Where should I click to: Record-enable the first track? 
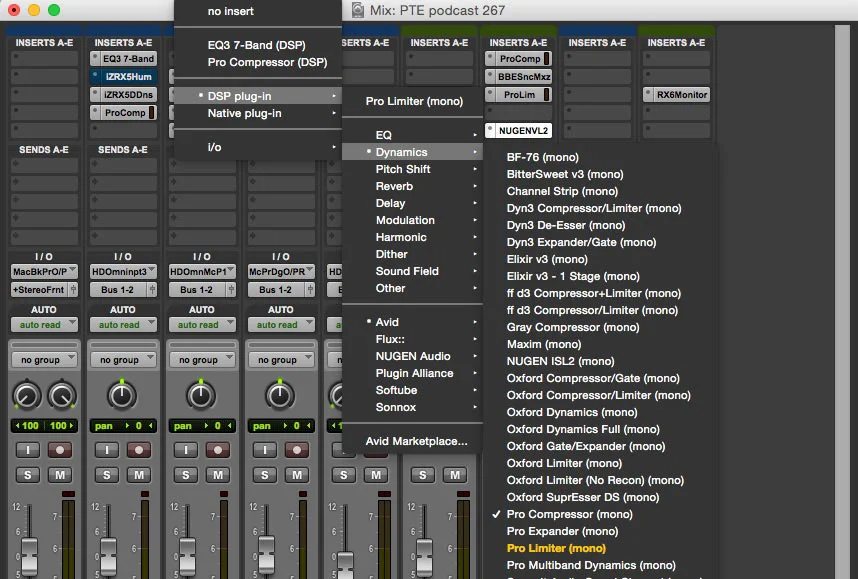pyautogui.click(x=60, y=450)
